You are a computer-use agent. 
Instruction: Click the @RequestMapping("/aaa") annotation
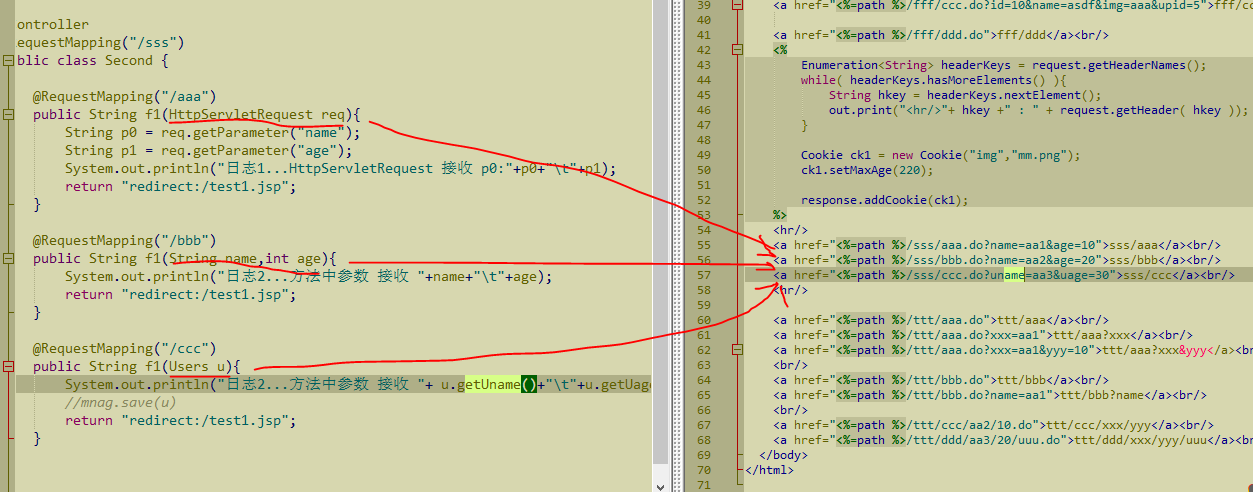click(x=124, y=97)
